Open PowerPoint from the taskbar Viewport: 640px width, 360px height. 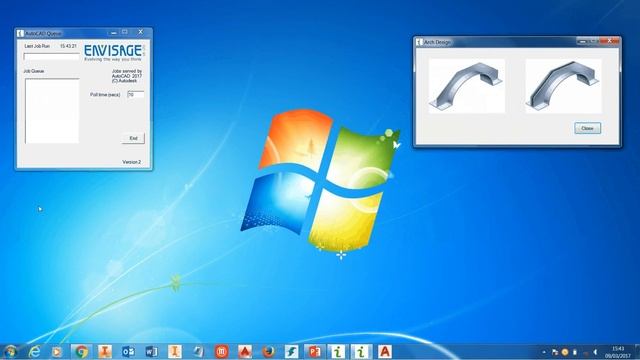pyautogui.click(x=315, y=351)
